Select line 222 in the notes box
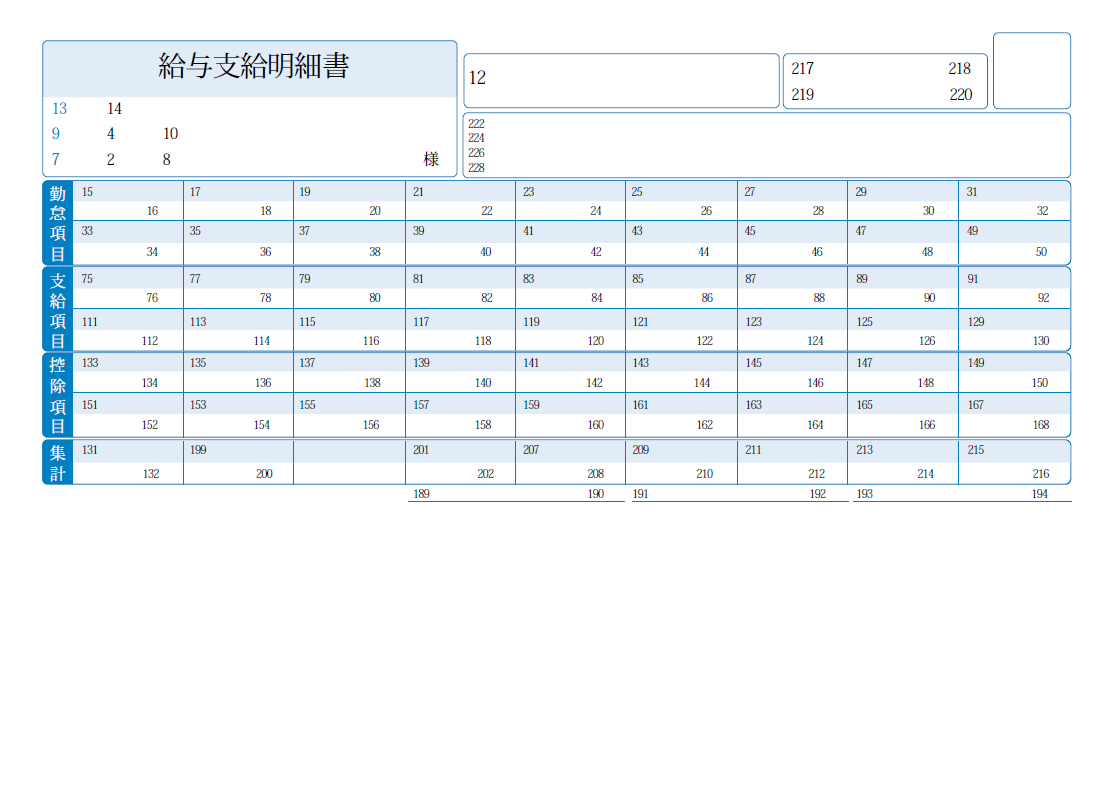Viewport: 1118px width, 788px height. tap(476, 124)
